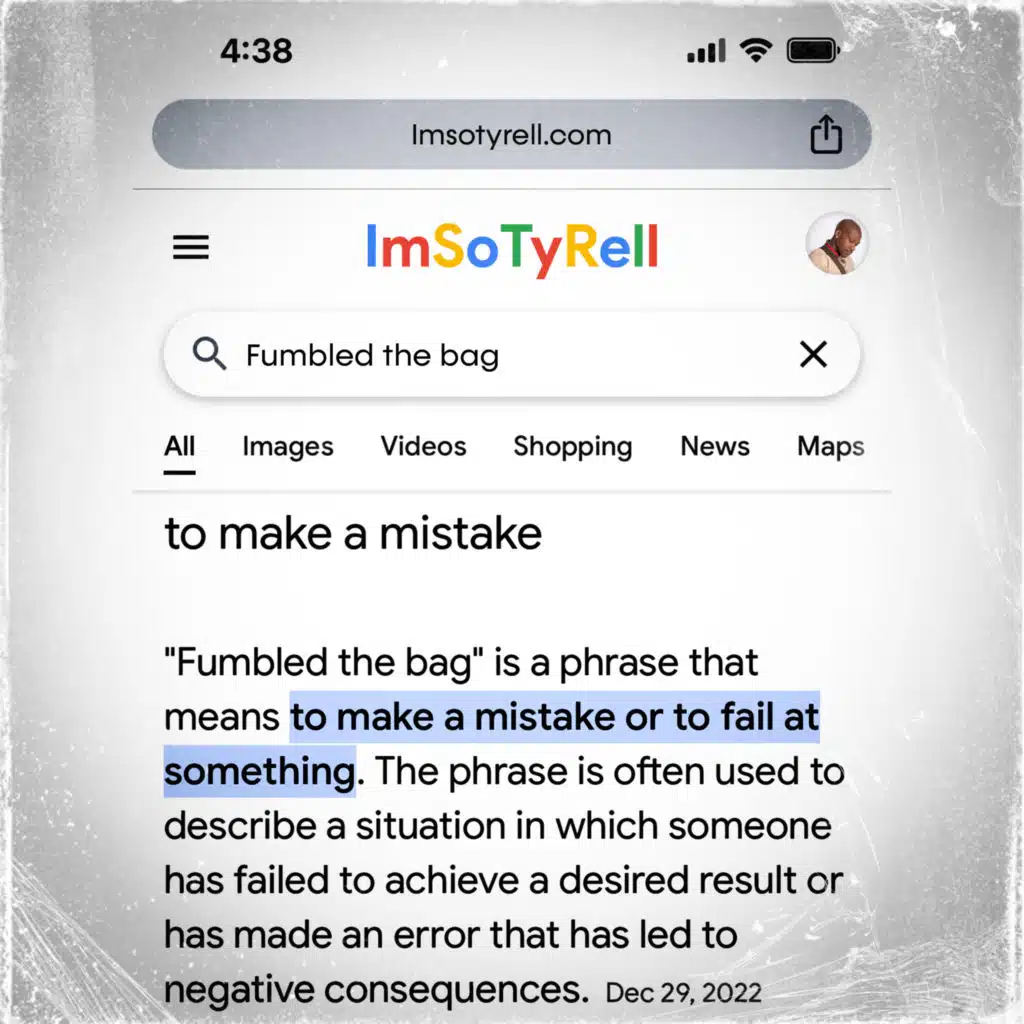Click the ImSoTyRell colorful logo
The height and width of the screenshot is (1024, 1024).
pyautogui.click(x=512, y=248)
